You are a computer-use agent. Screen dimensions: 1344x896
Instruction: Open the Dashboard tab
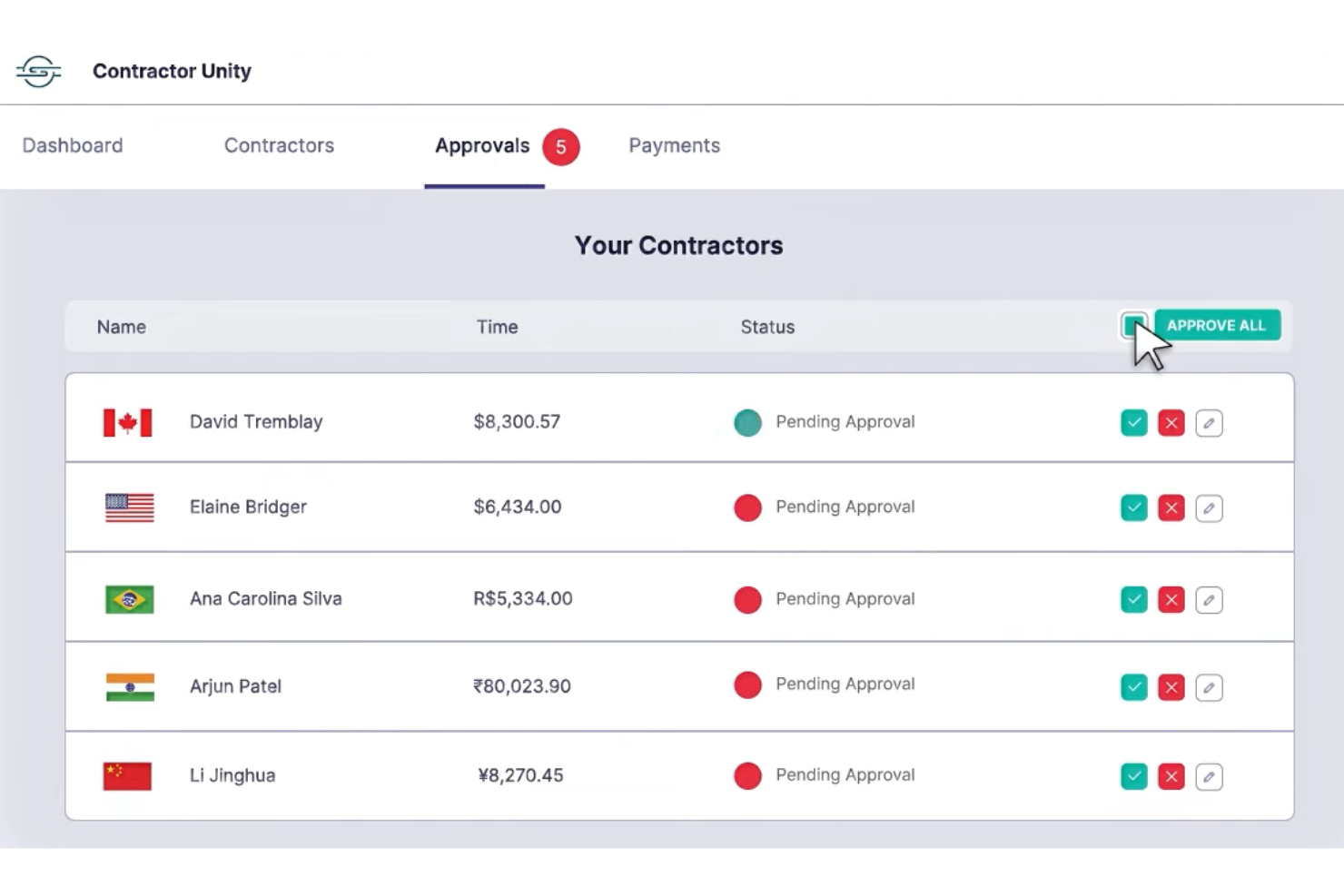click(x=73, y=145)
